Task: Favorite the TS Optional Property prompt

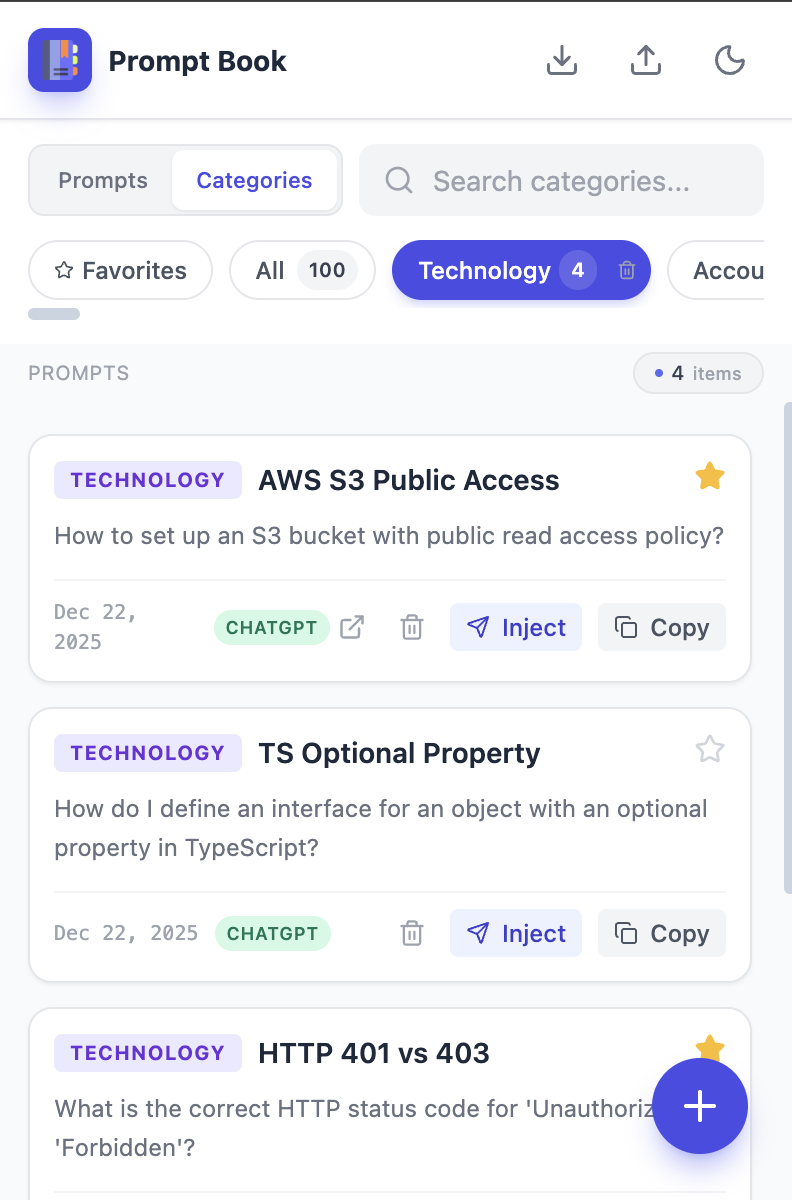Action: point(710,749)
